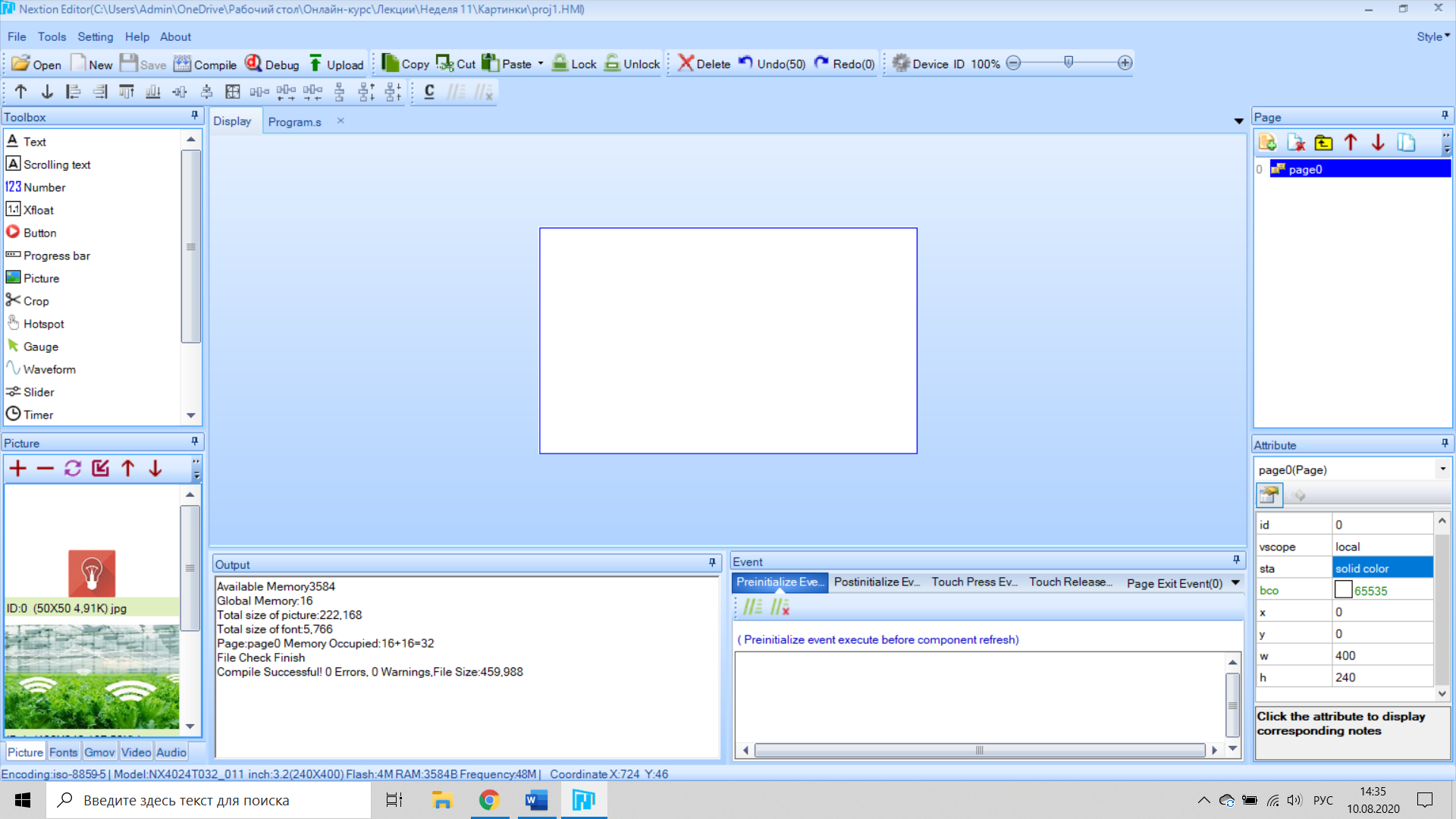Viewport: 1456px width, 819px height.
Task: Add a new picture with plus icon
Action: click(x=17, y=469)
